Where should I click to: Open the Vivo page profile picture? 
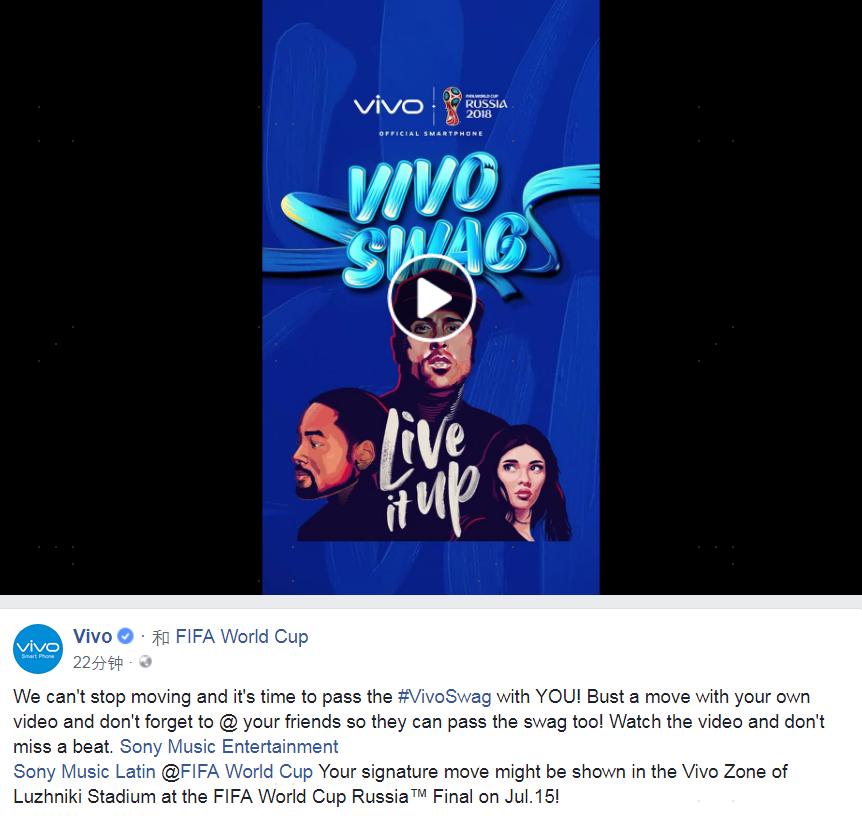pos(38,649)
